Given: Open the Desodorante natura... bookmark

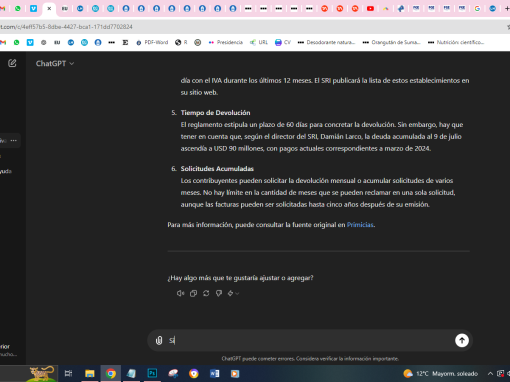Looking at the screenshot, I should (326, 42).
